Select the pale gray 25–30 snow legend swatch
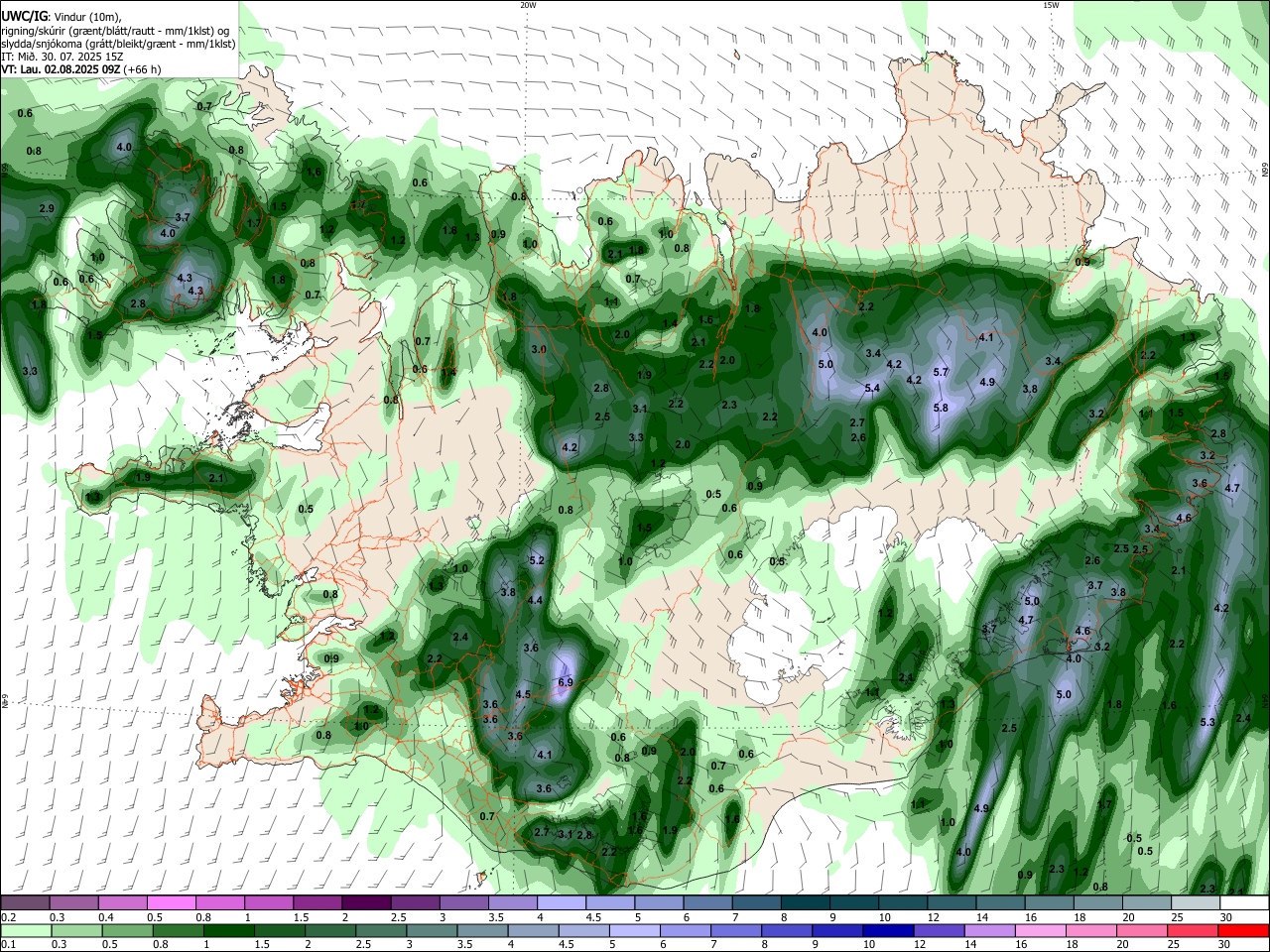Viewport: 1270px width, 952px height. point(1196,902)
